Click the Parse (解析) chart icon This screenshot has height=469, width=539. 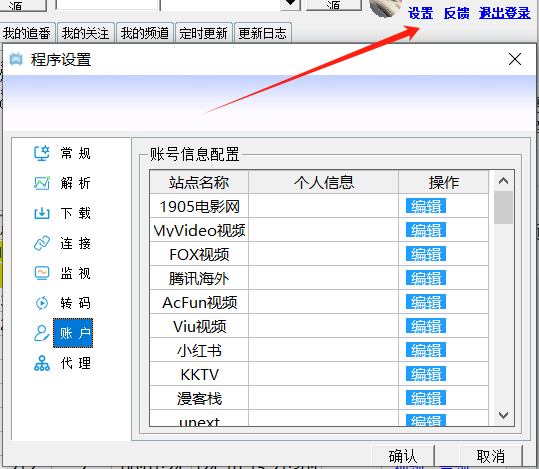tap(42, 183)
